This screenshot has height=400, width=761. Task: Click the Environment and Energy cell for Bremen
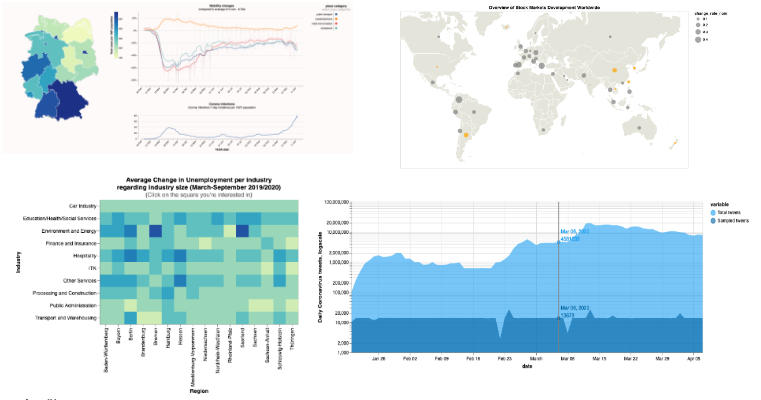click(155, 231)
